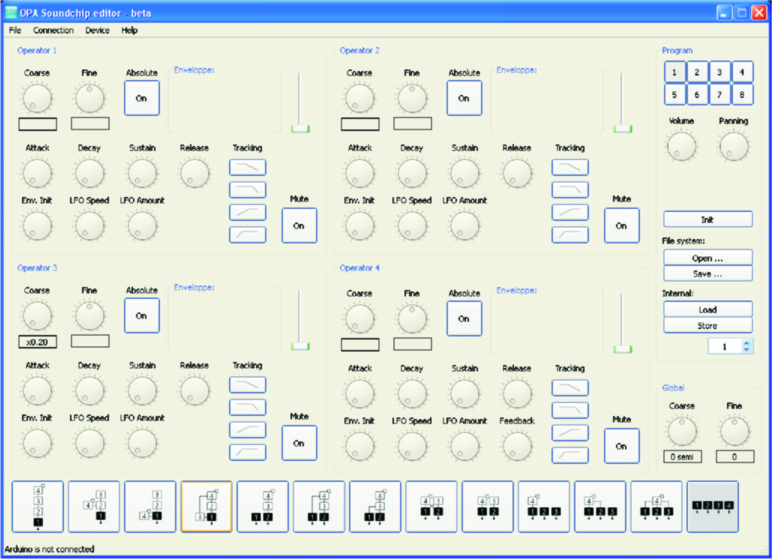The height and width of the screenshot is (559, 772).
Task: Open the Connection menu
Action: point(53,30)
